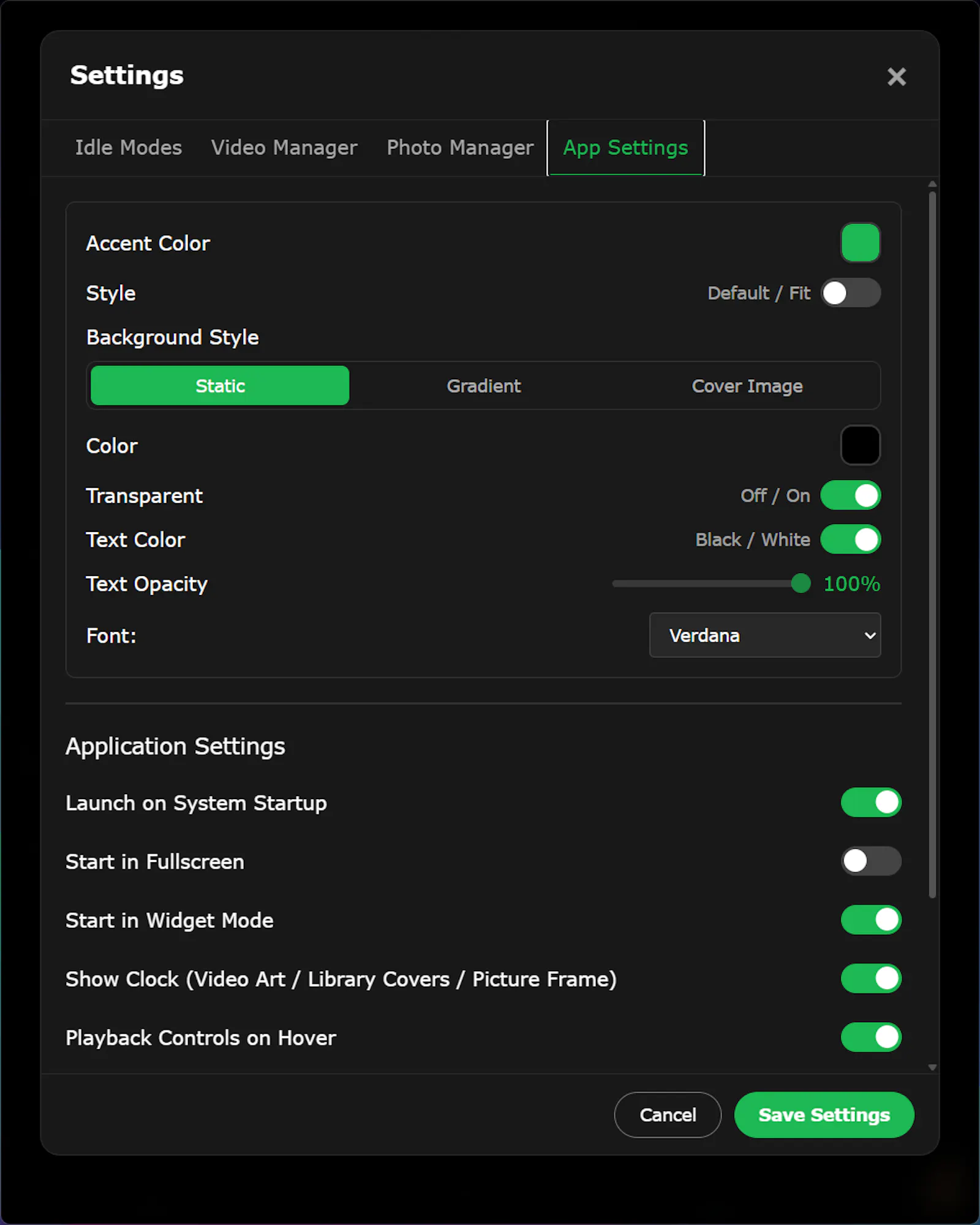Click the Background Style label
The width and height of the screenshot is (980, 1225).
click(x=173, y=337)
